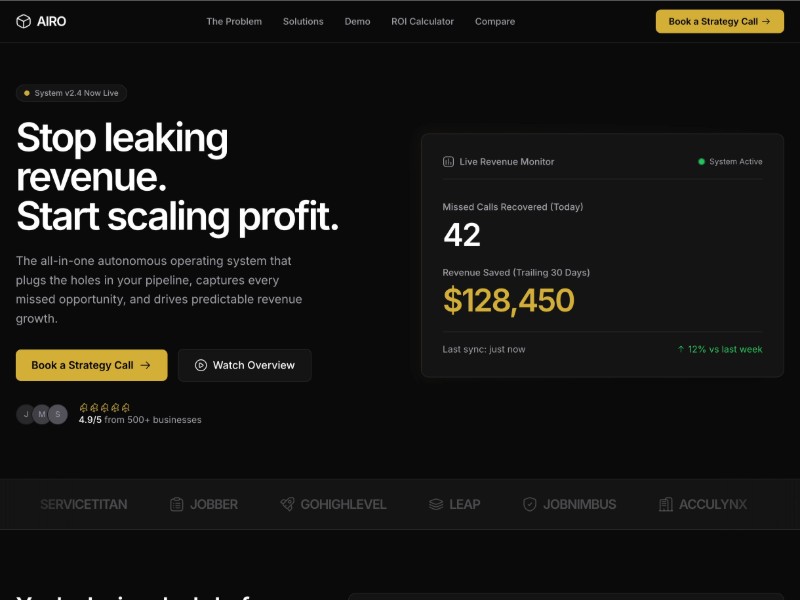Image resolution: width=800 pixels, height=600 pixels.
Task: Click the Watch Overview button
Action: 244,365
